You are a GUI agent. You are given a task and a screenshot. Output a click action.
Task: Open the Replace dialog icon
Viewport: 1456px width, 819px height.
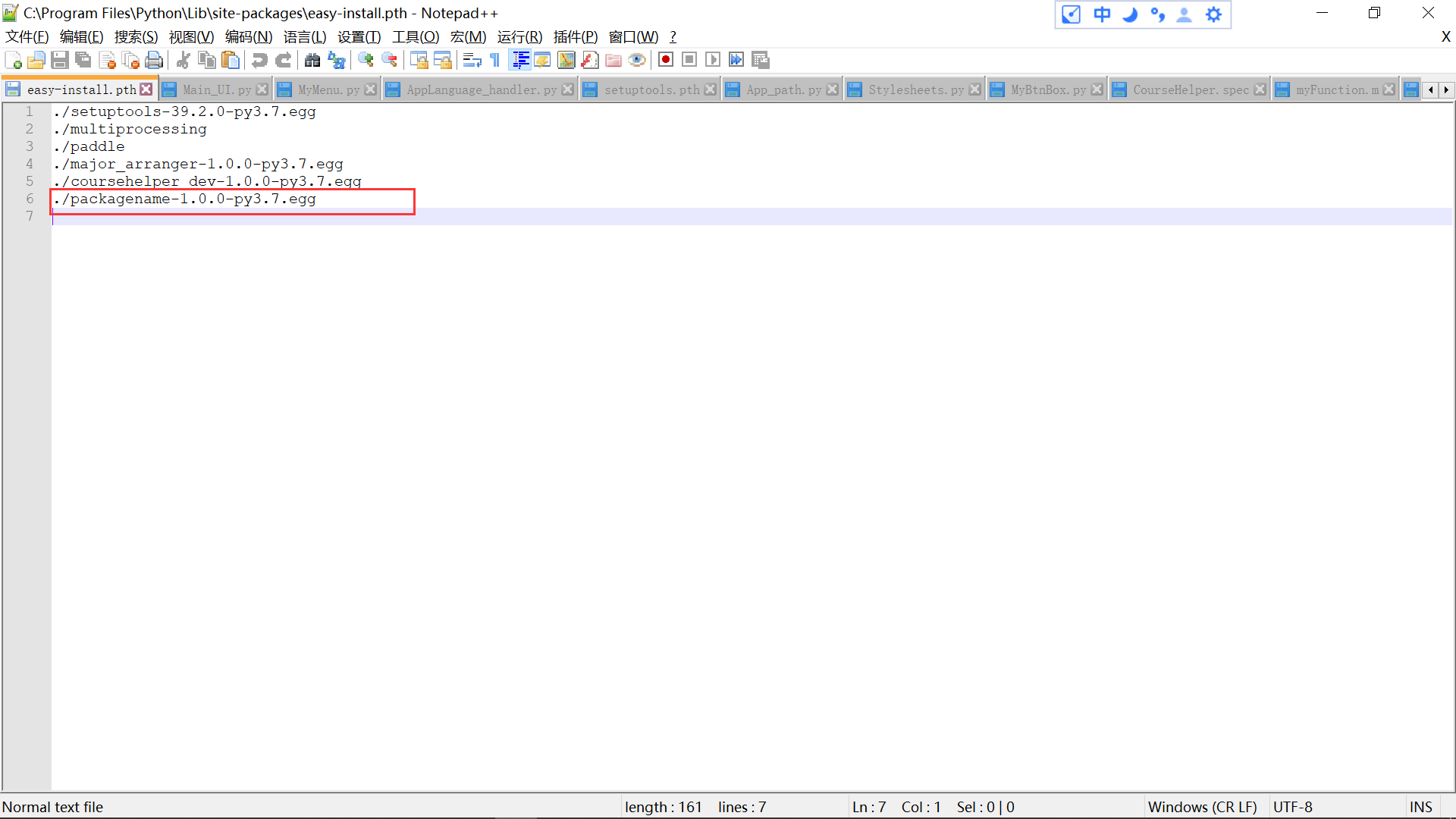[336, 60]
